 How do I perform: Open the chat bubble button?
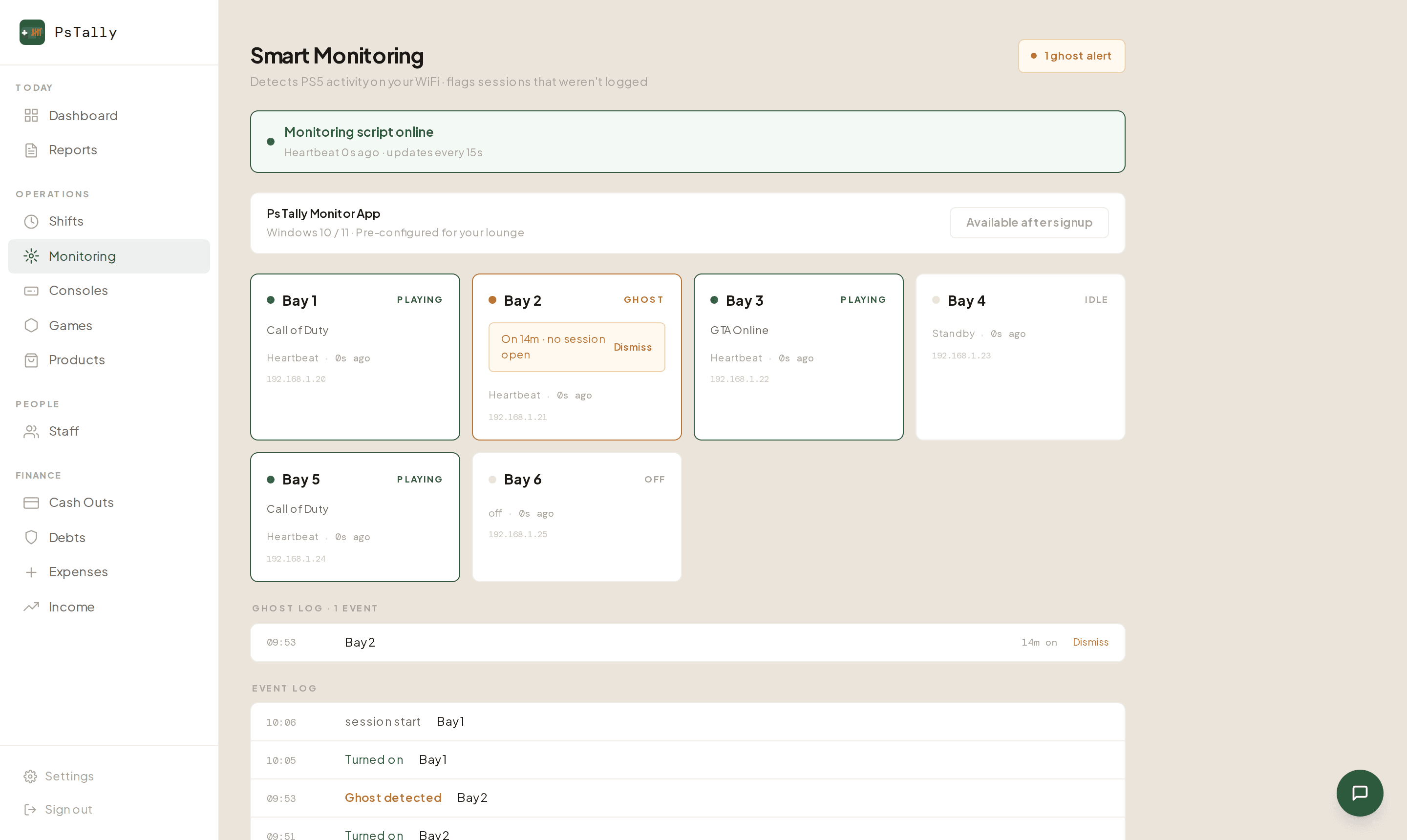click(1360, 793)
